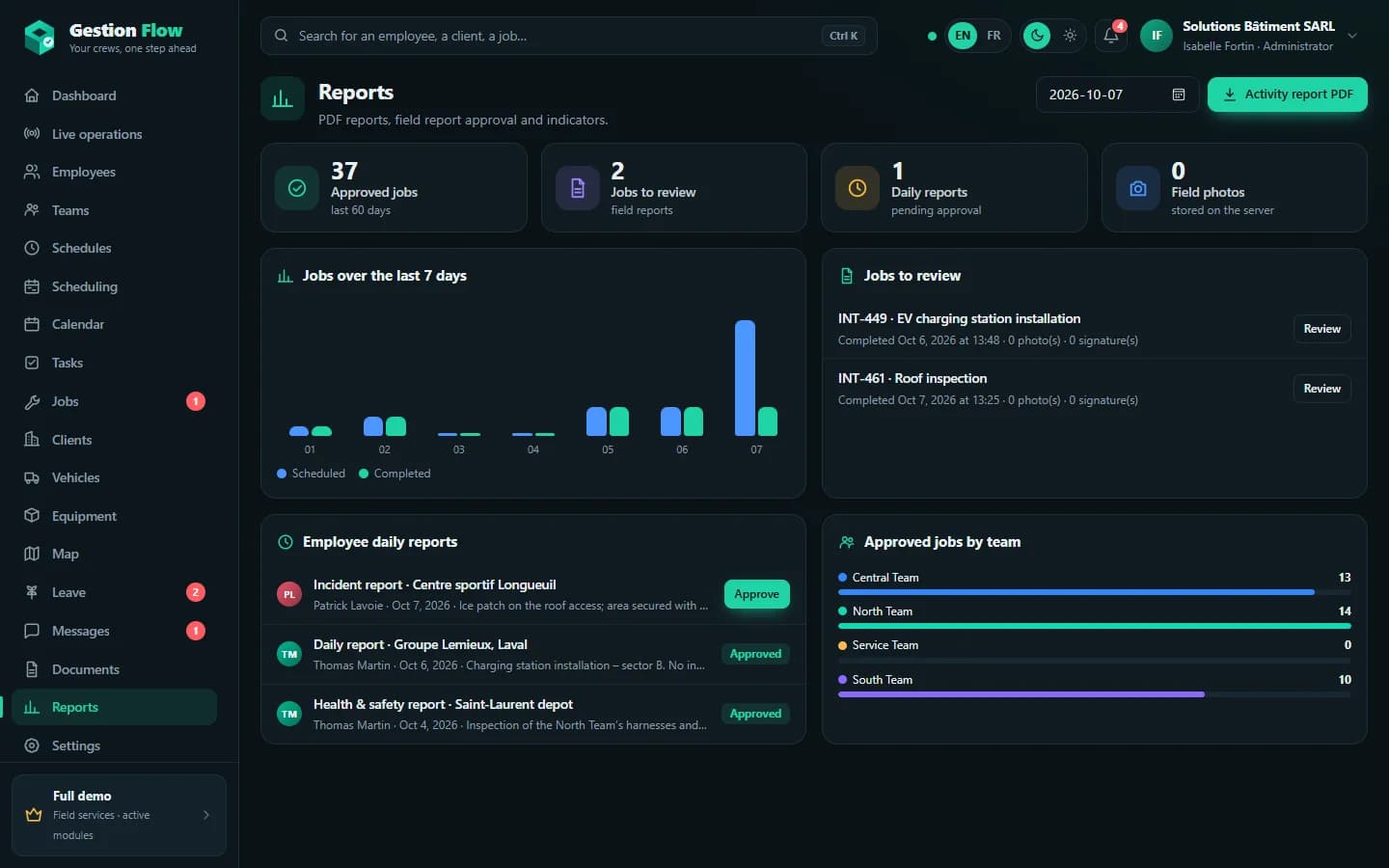Go to Live operations

click(x=114, y=134)
